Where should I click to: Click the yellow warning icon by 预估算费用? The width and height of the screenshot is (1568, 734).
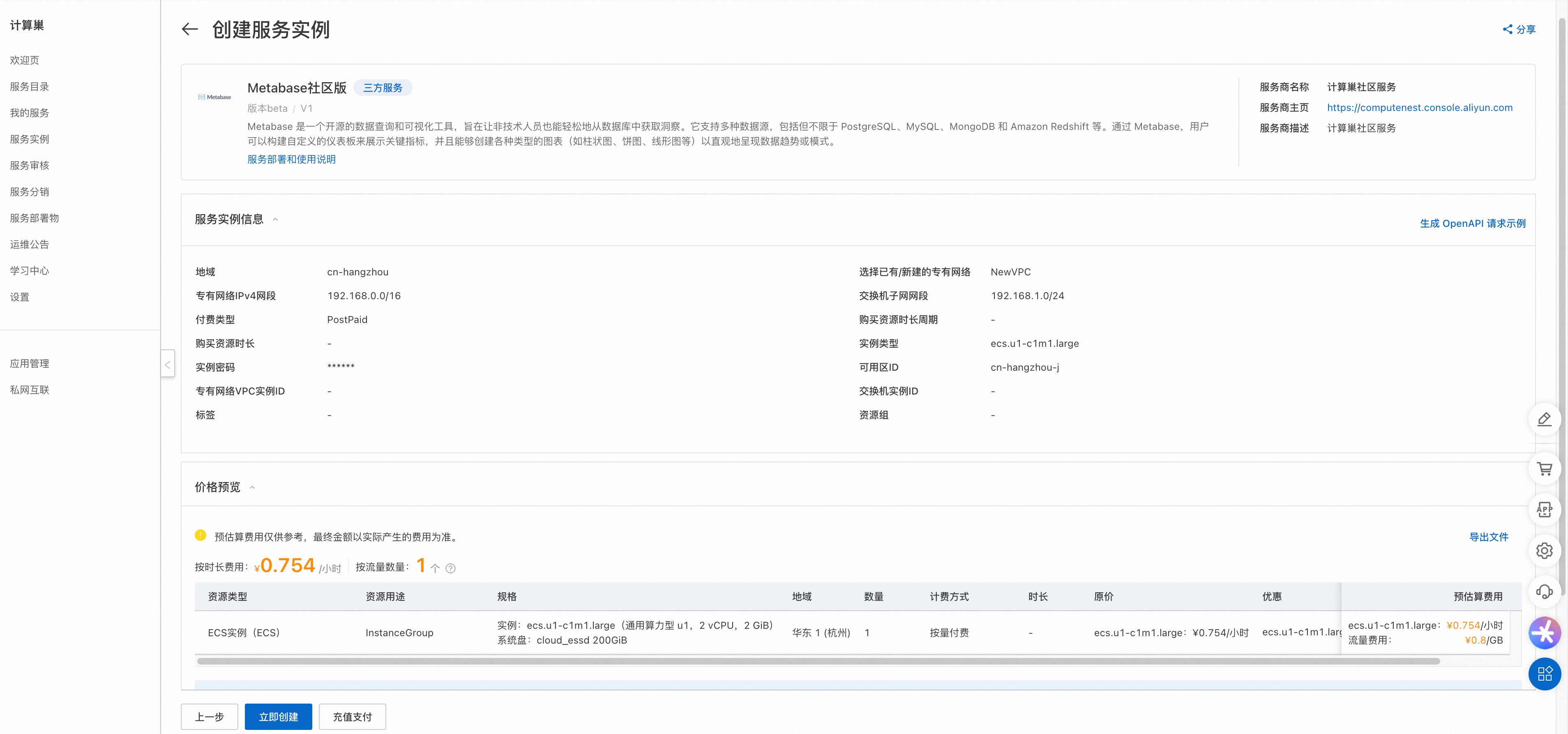pyautogui.click(x=200, y=535)
